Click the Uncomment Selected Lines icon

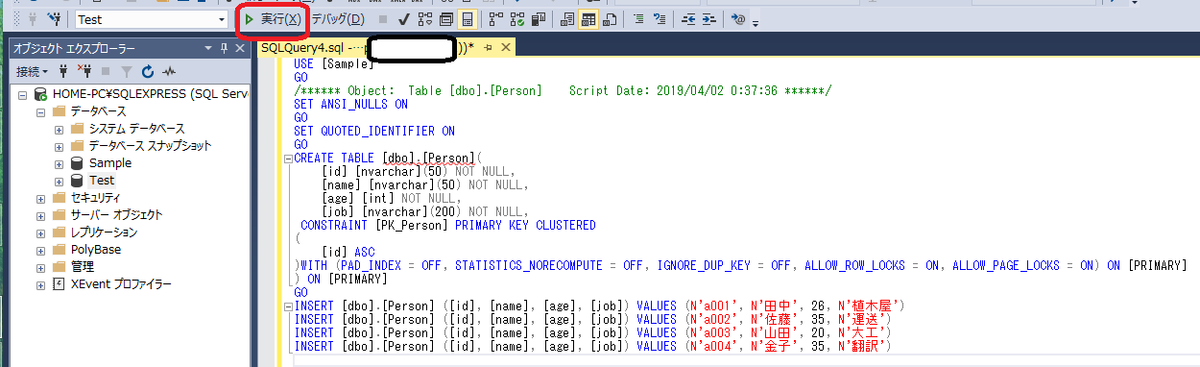point(659,19)
